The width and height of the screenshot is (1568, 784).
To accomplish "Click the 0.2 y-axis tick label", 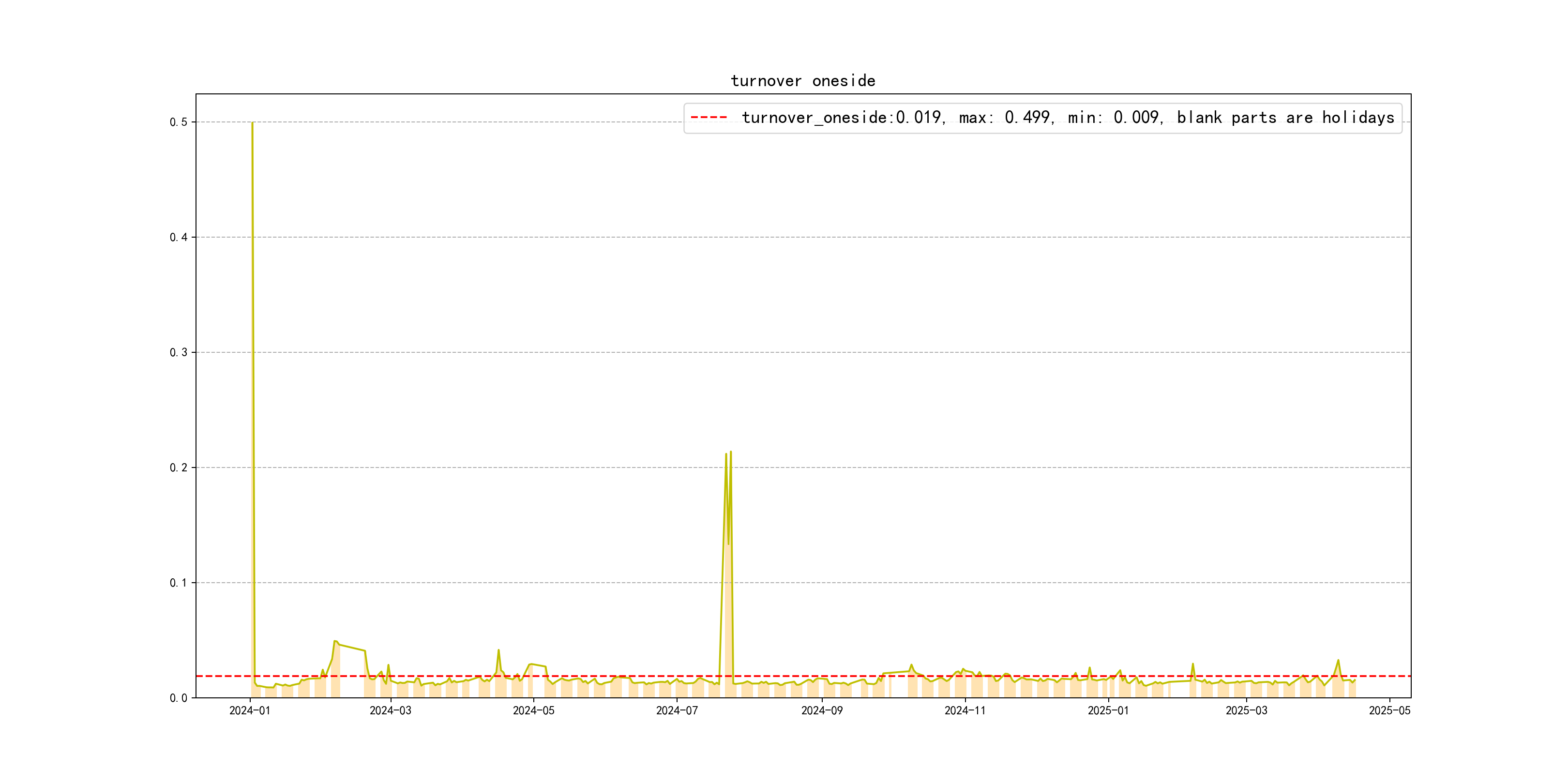I will (x=179, y=467).
